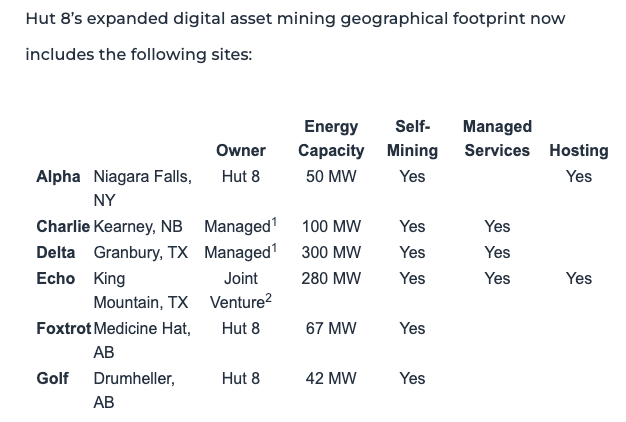Viewport: 626px width, 422px height.
Task: Select the King Mountain, TX location
Action: click(x=141, y=290)
